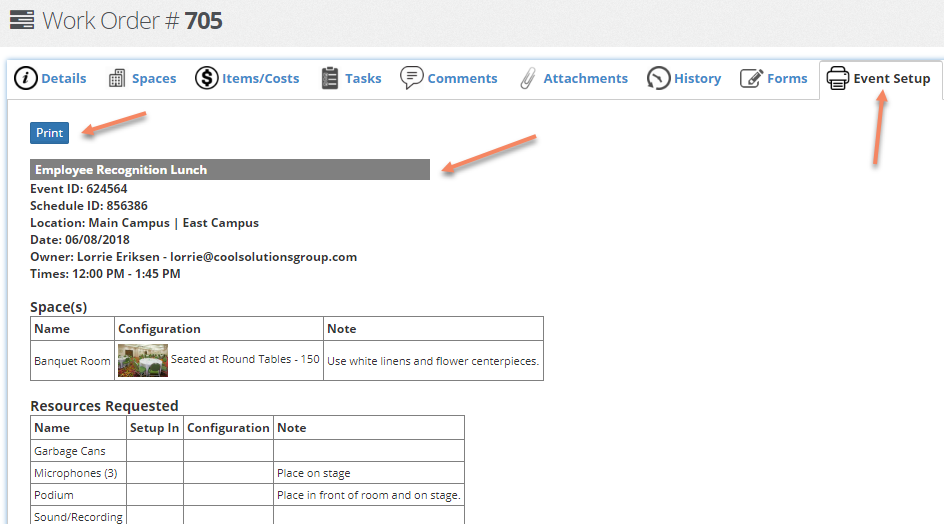This screenshot has height=524, width=944.
Task: Click the white linens note cell
Action: [x=433, y=361]
